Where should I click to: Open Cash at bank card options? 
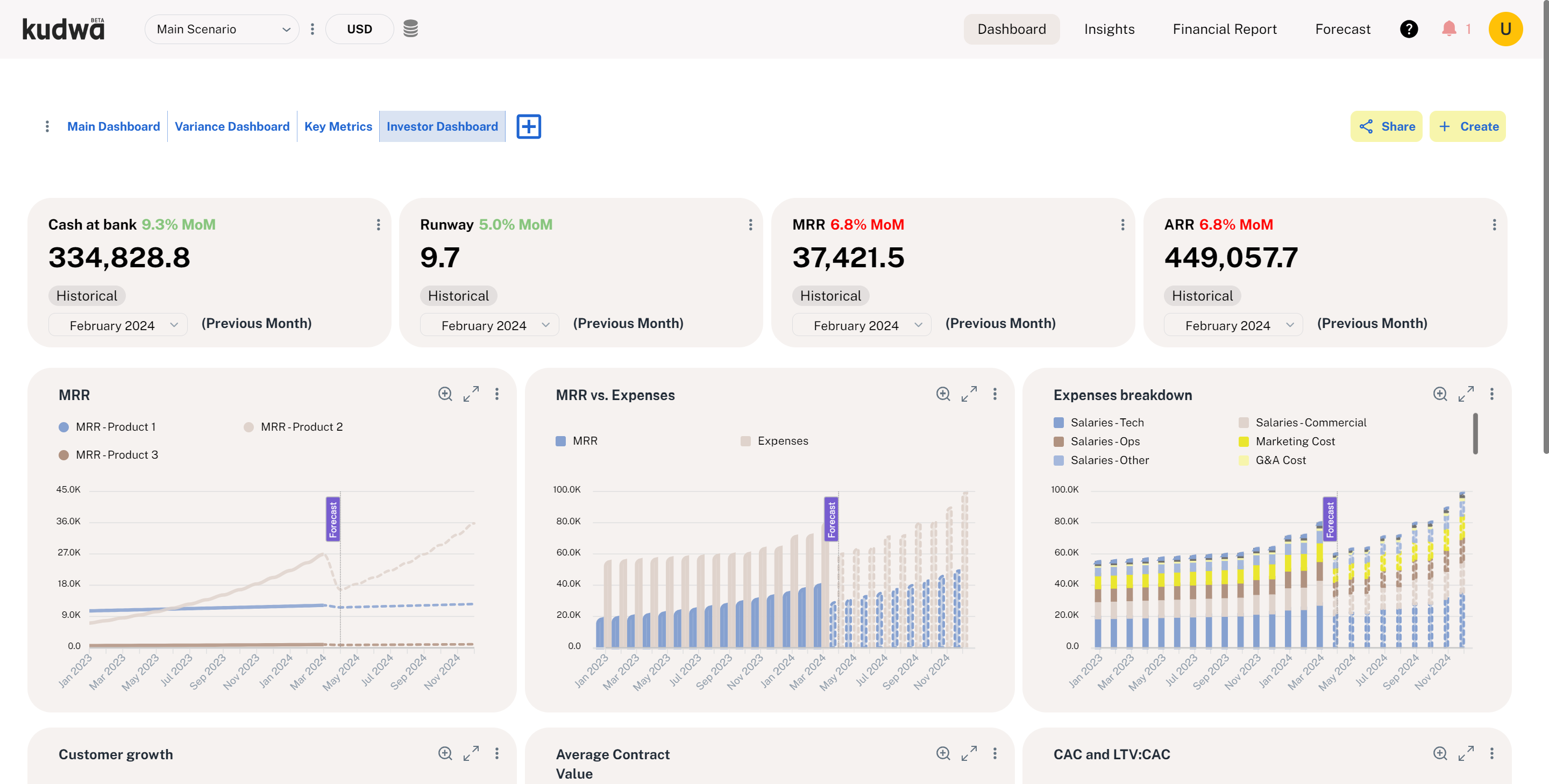tap(378, 224)
